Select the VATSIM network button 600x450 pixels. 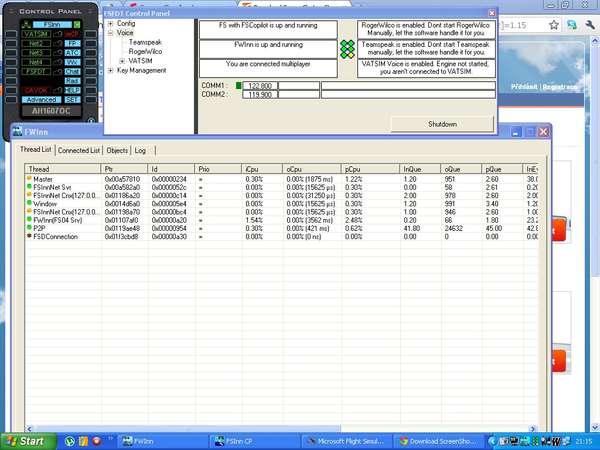click(36, 34)
